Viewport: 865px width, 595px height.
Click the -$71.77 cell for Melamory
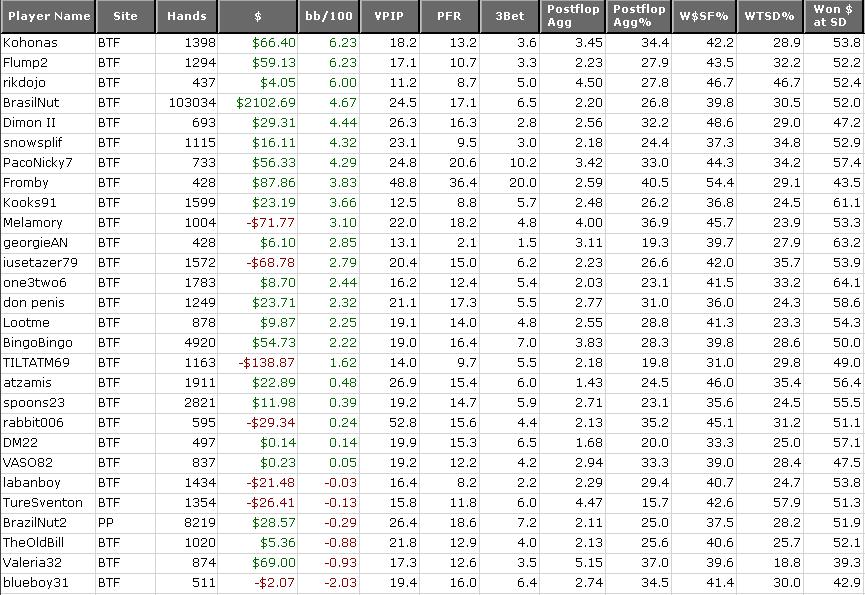pos(270,223)
